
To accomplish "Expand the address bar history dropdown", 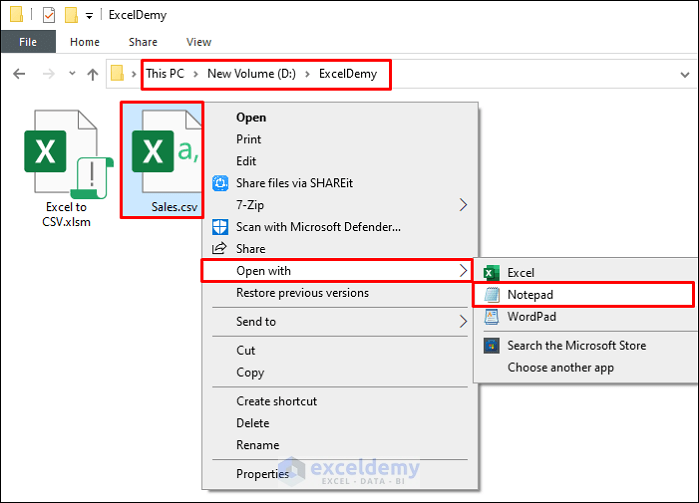I will 685,74.
